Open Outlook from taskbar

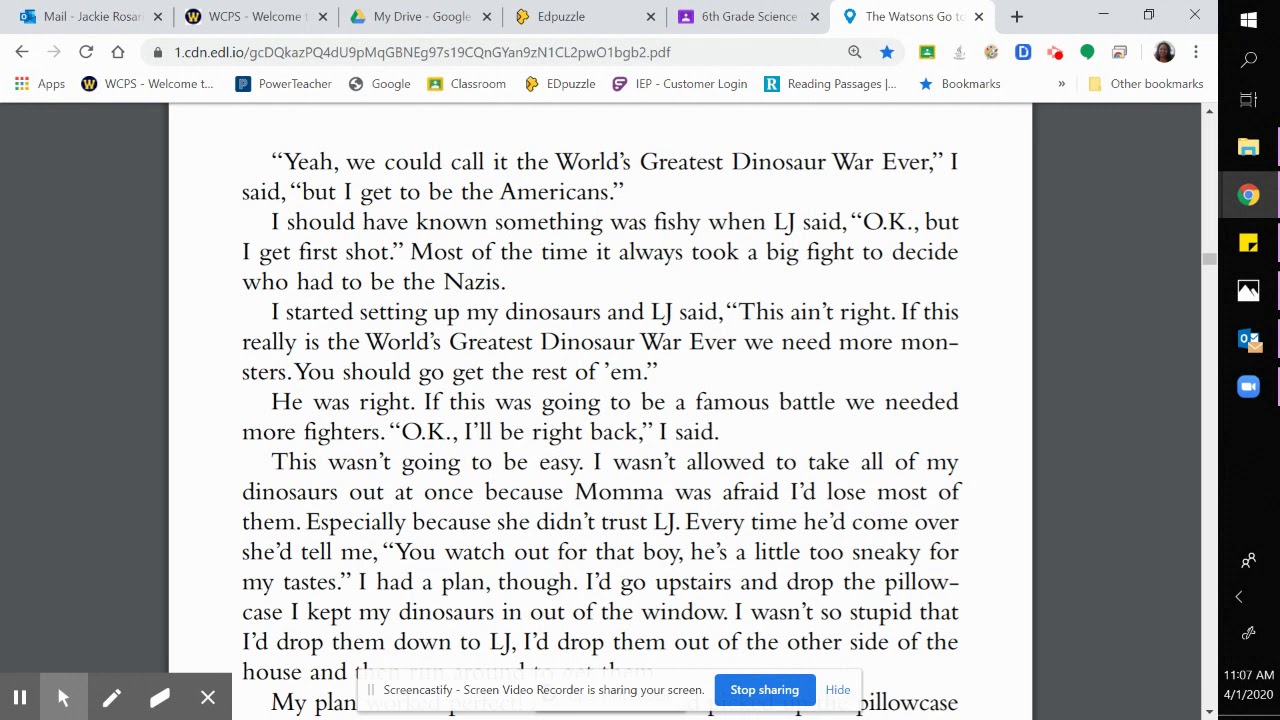1249,340
